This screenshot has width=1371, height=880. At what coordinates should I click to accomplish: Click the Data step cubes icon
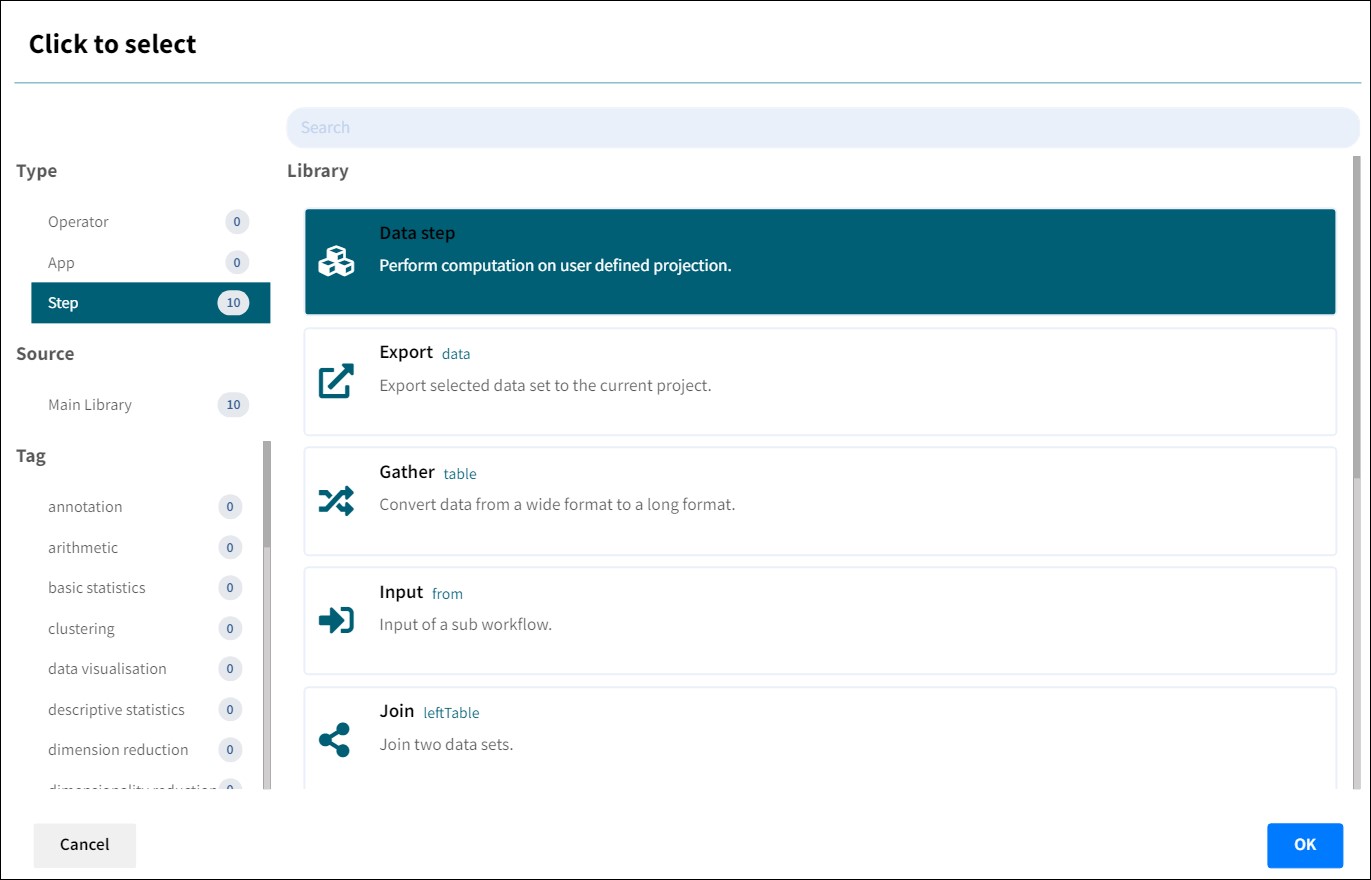(x=336, y=262)
